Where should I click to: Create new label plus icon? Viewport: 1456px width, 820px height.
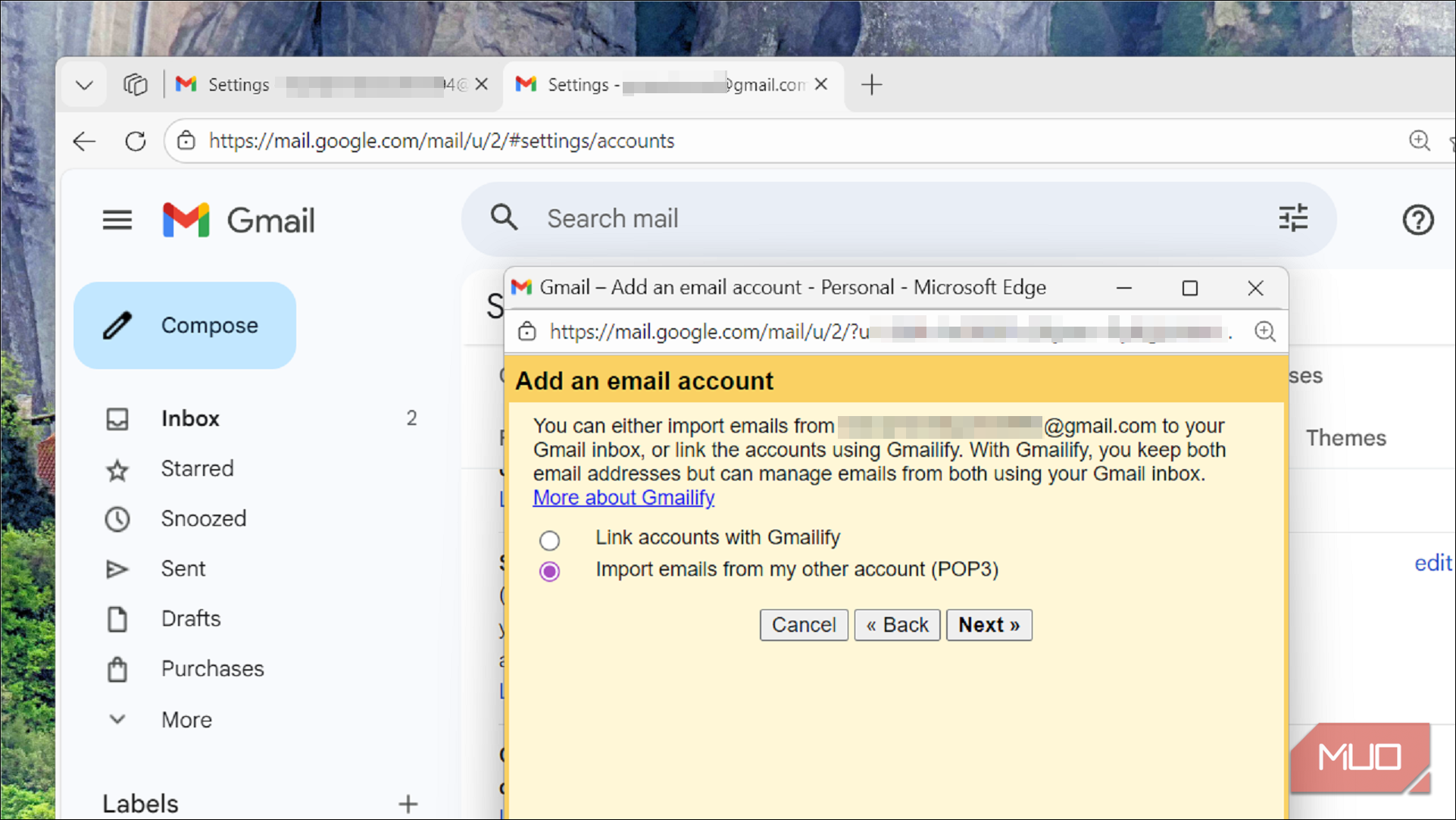[x=408, y=803]
